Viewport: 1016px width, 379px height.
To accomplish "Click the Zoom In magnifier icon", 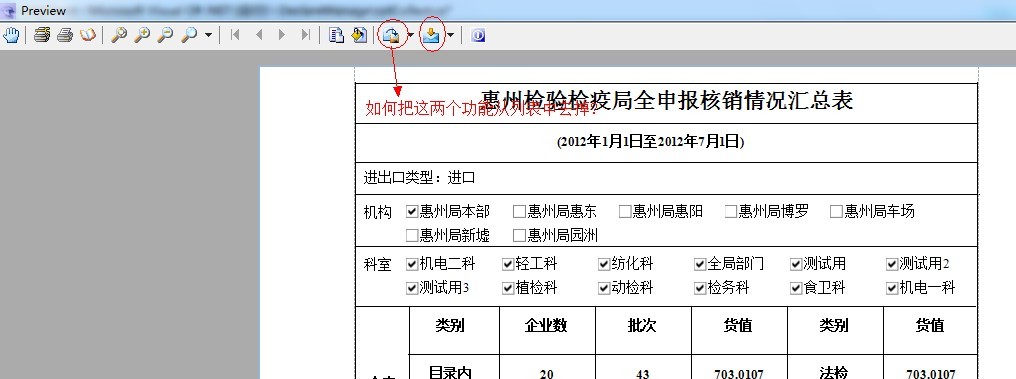I will (x=142, y=35).
